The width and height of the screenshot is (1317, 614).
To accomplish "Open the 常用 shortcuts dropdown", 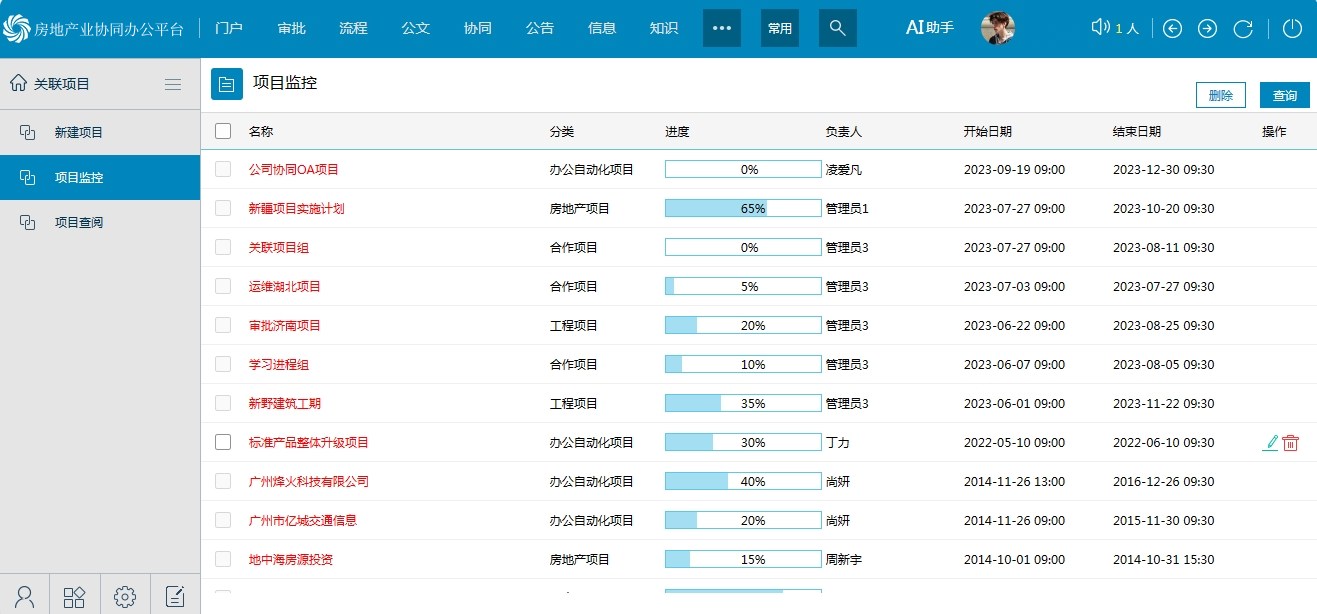I will pyautogui.click(x=780, y=28).
